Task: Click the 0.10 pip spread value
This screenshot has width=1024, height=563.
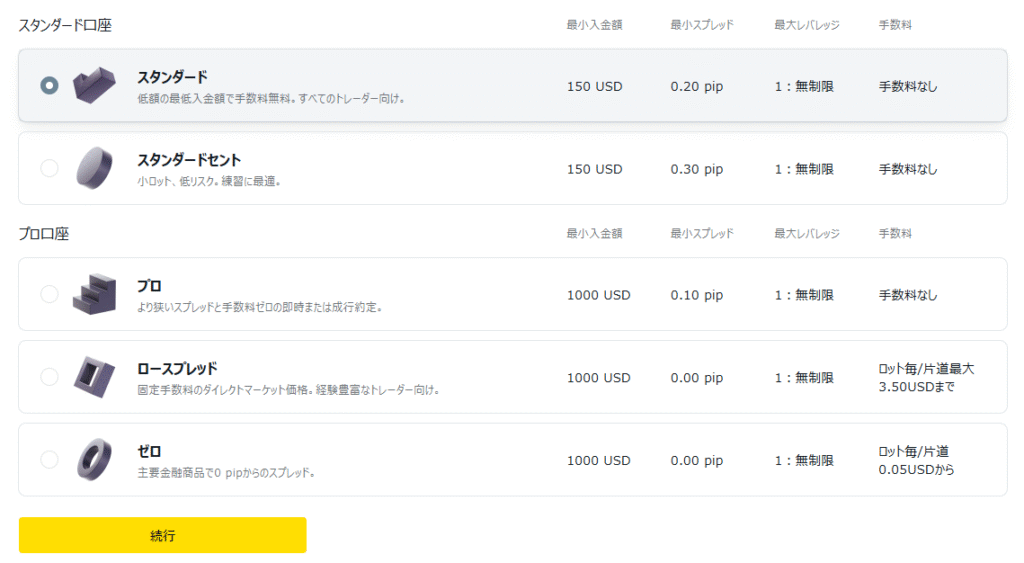Action: tap(696, 295)
